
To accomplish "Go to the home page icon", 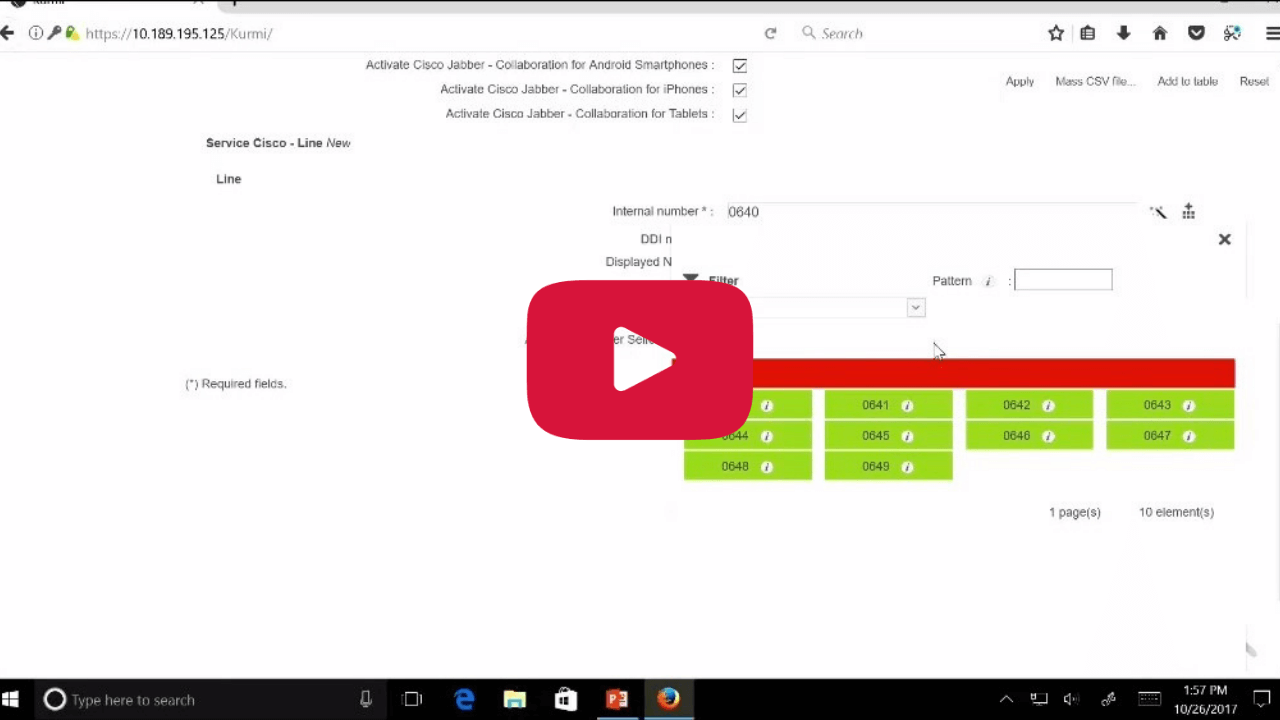I will click(1160, 33).
